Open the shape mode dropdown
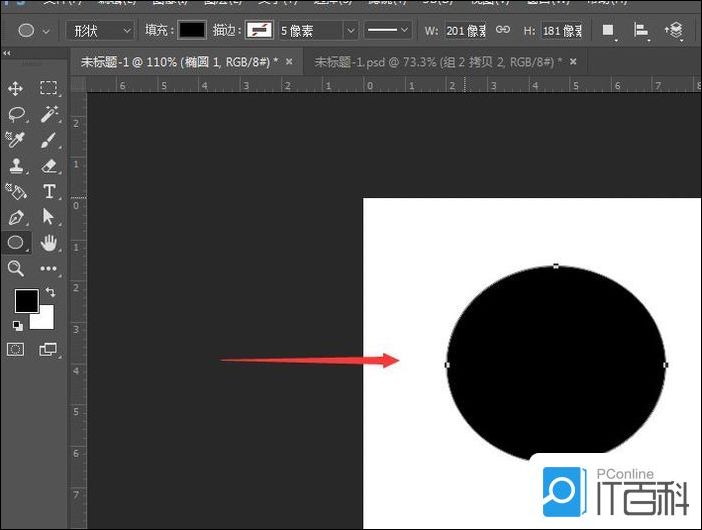Screen dimensions: 702x530 pyautogui.click(x=100, y=31)
